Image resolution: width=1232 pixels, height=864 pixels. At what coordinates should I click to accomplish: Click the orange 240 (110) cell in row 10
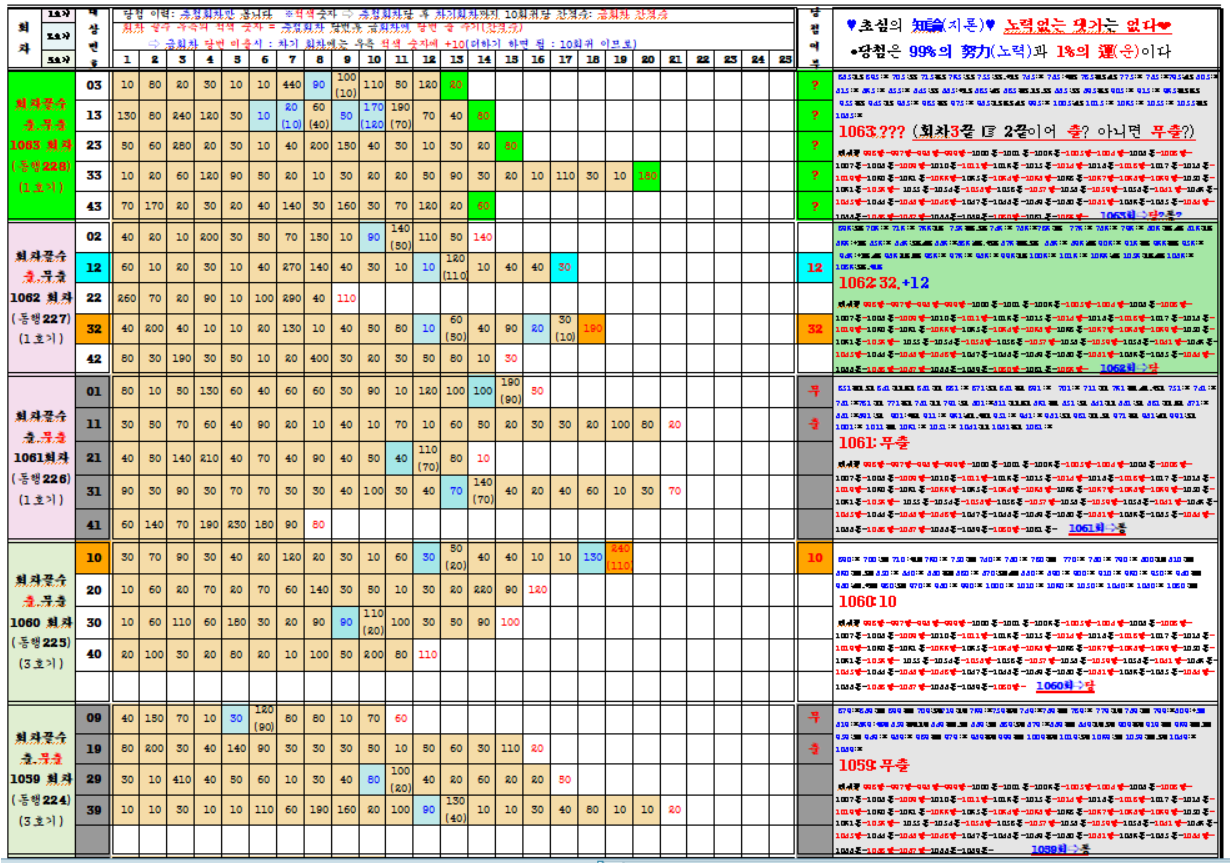click(x=619, y=558)
